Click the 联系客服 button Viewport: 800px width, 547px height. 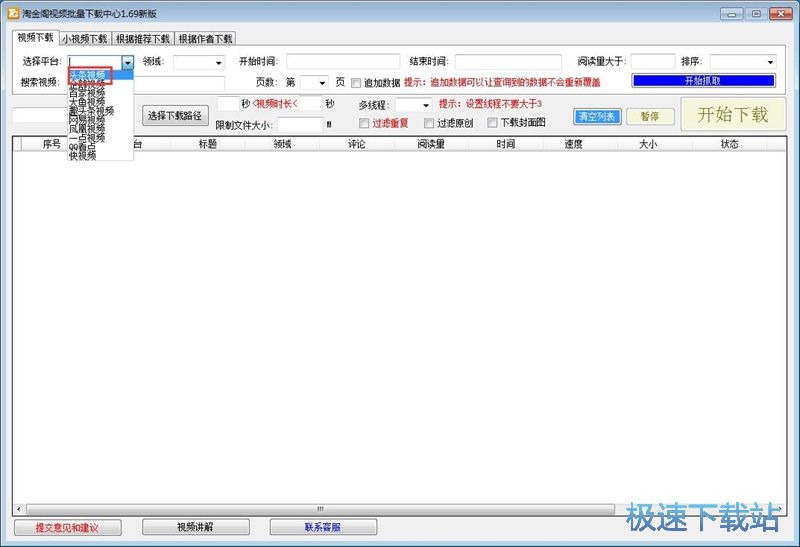(x=323, y=527)
